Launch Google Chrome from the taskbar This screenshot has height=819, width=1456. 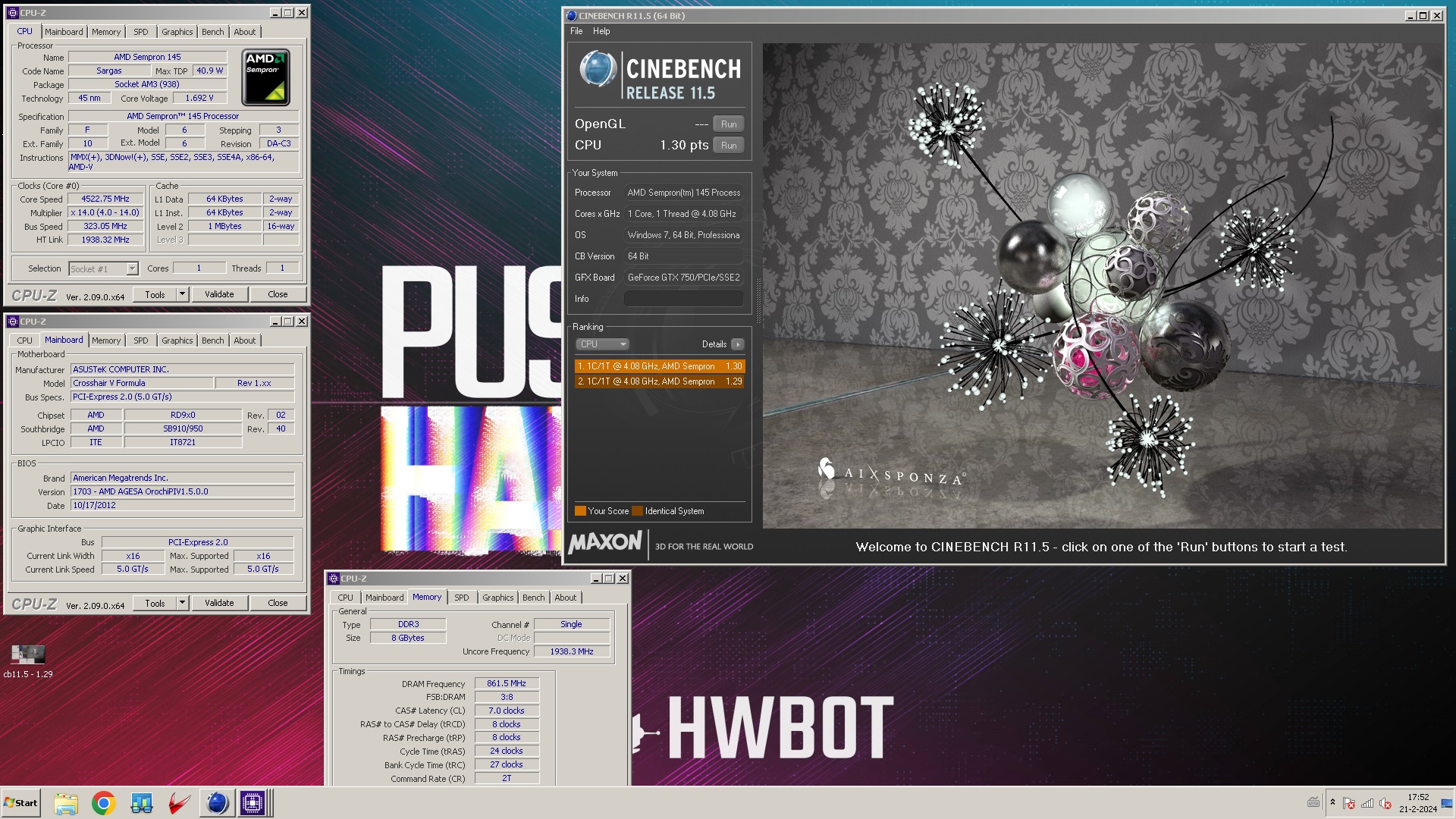coord(104,803)
